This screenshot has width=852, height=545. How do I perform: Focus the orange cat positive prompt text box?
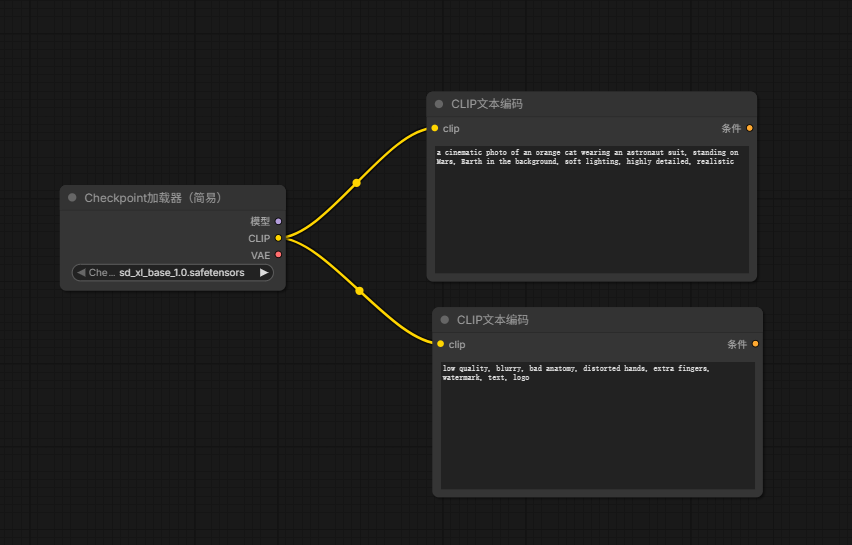pyautogui.click(x=592, y=209)
